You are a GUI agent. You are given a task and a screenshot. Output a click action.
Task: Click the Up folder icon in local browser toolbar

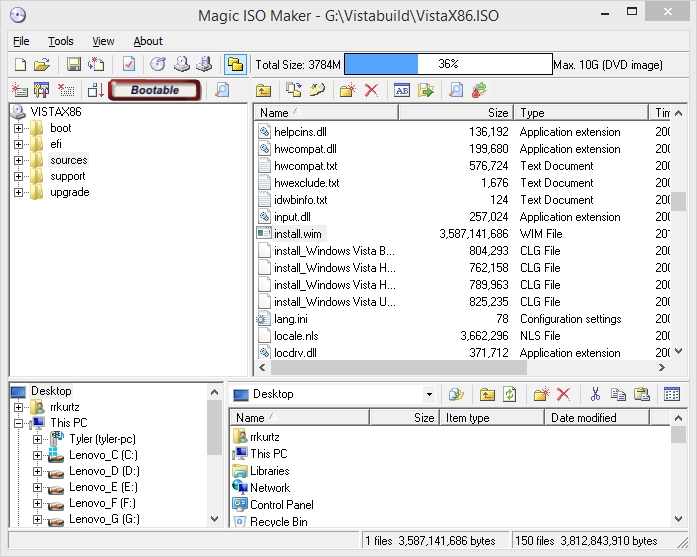pyautogui.click(x=487, y=394)
